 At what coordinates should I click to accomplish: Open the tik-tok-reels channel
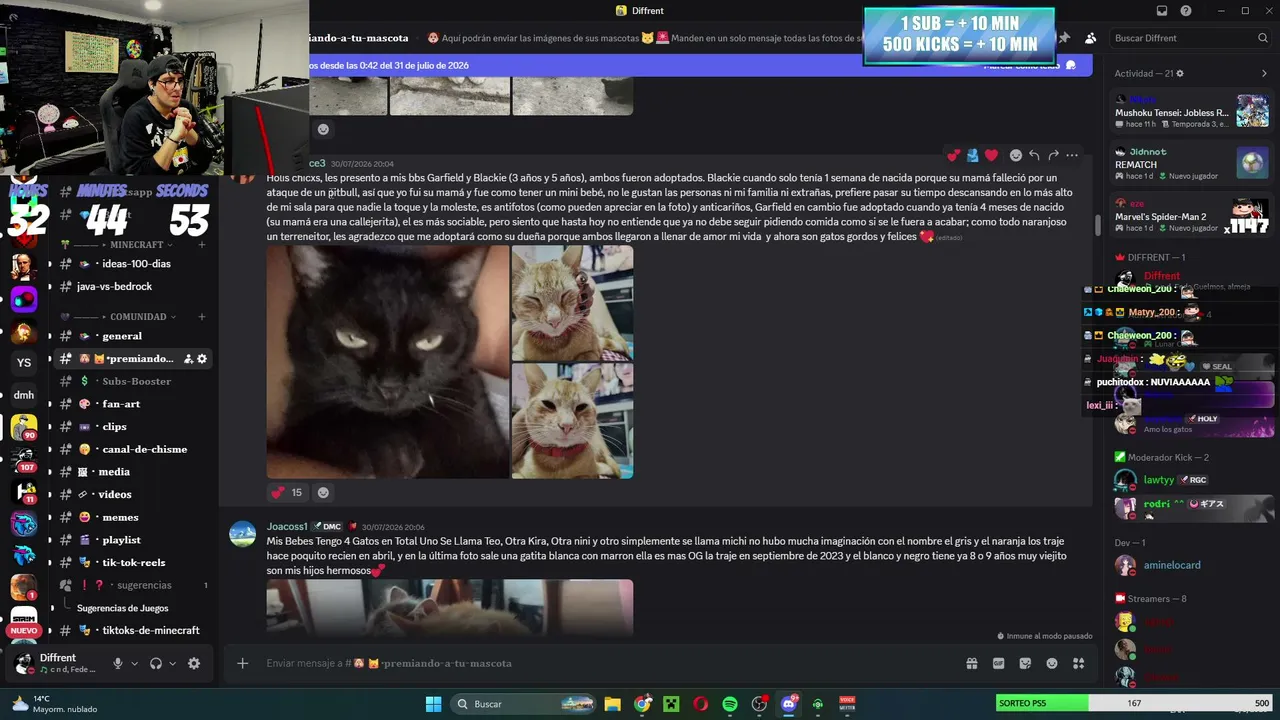click(x=134, y=563)
